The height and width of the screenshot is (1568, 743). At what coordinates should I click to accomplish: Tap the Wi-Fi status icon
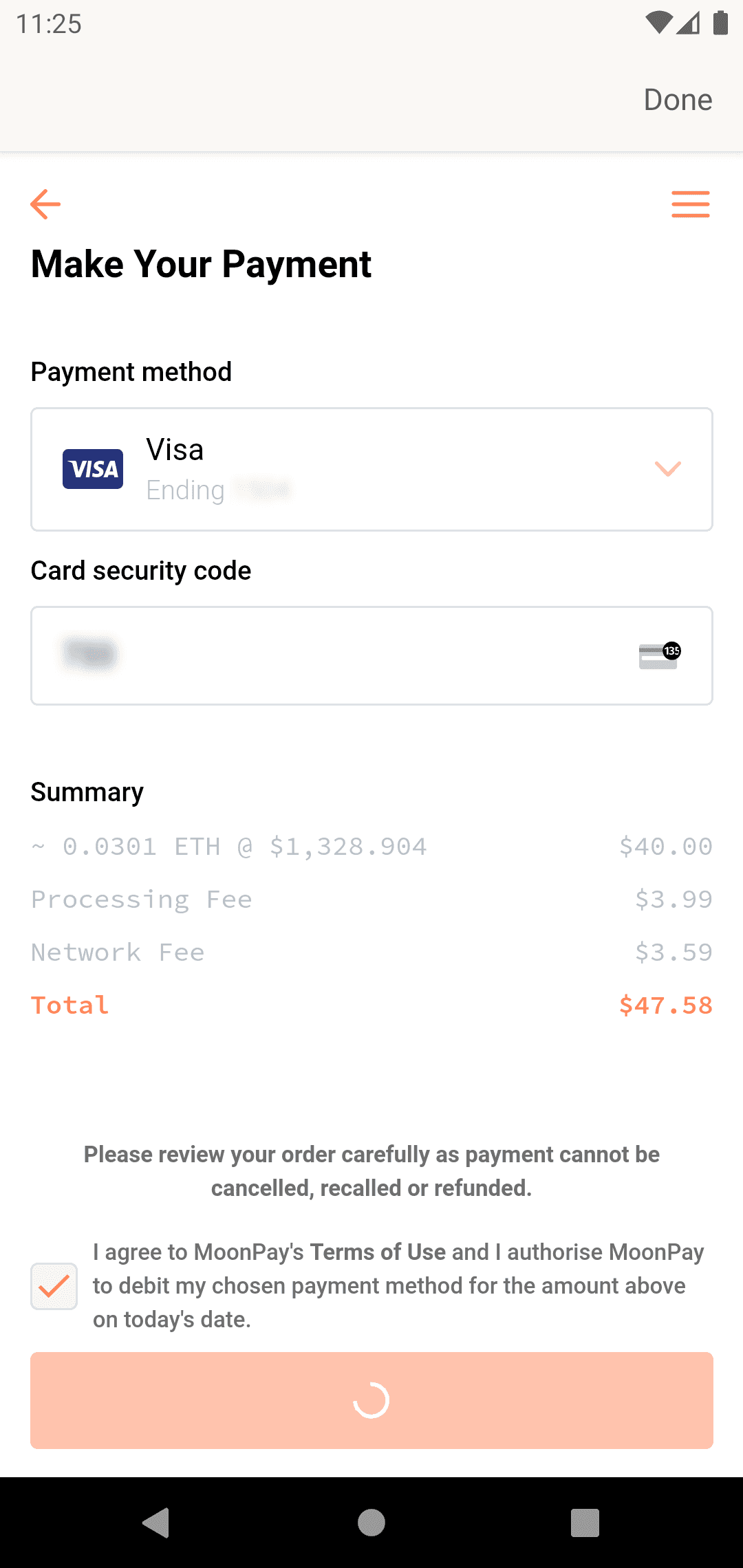(658, 23)
